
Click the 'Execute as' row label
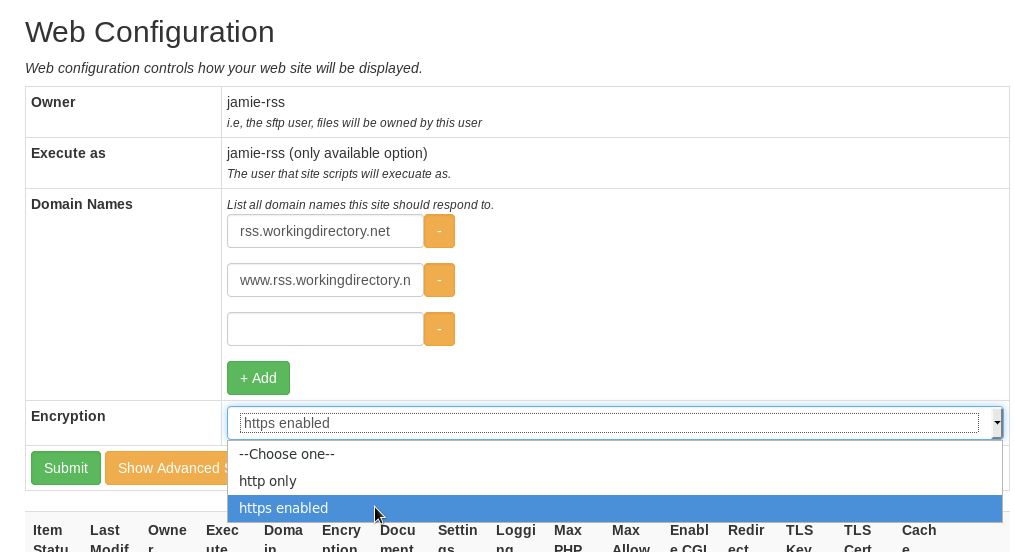point(68,153)
